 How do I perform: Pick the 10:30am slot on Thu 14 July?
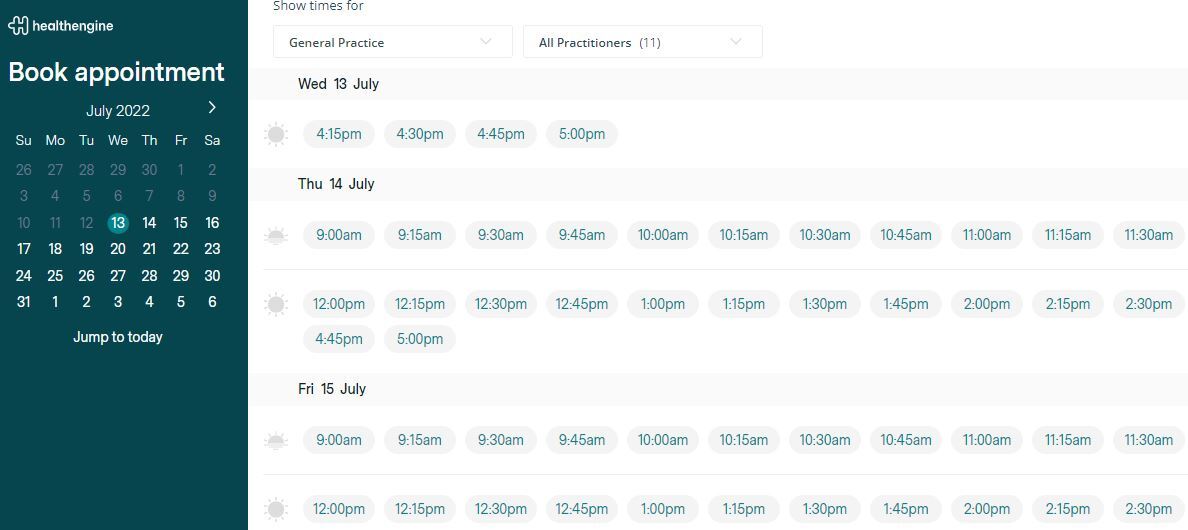click(825, 235)
